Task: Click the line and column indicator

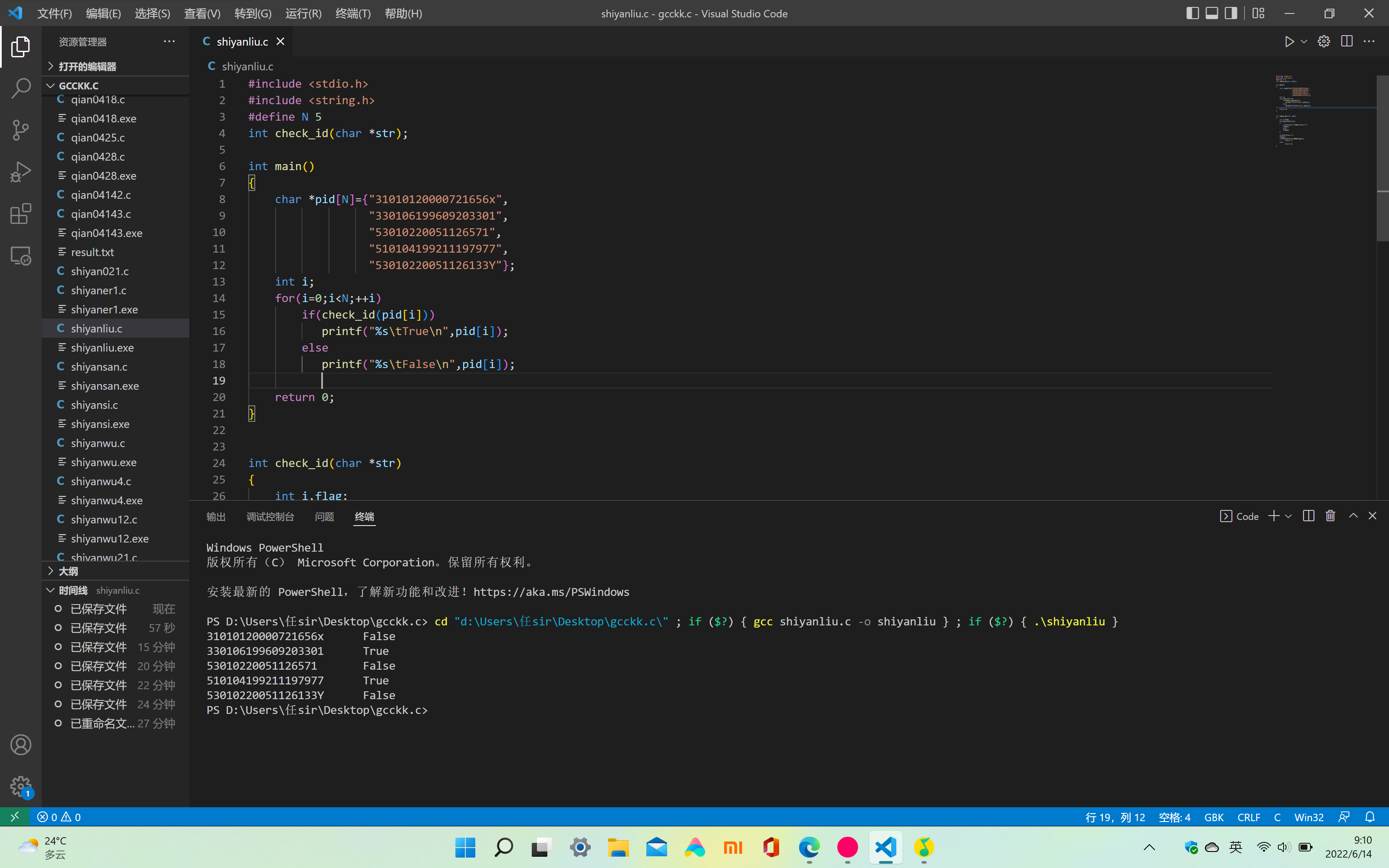Action: click(1115, 817)
